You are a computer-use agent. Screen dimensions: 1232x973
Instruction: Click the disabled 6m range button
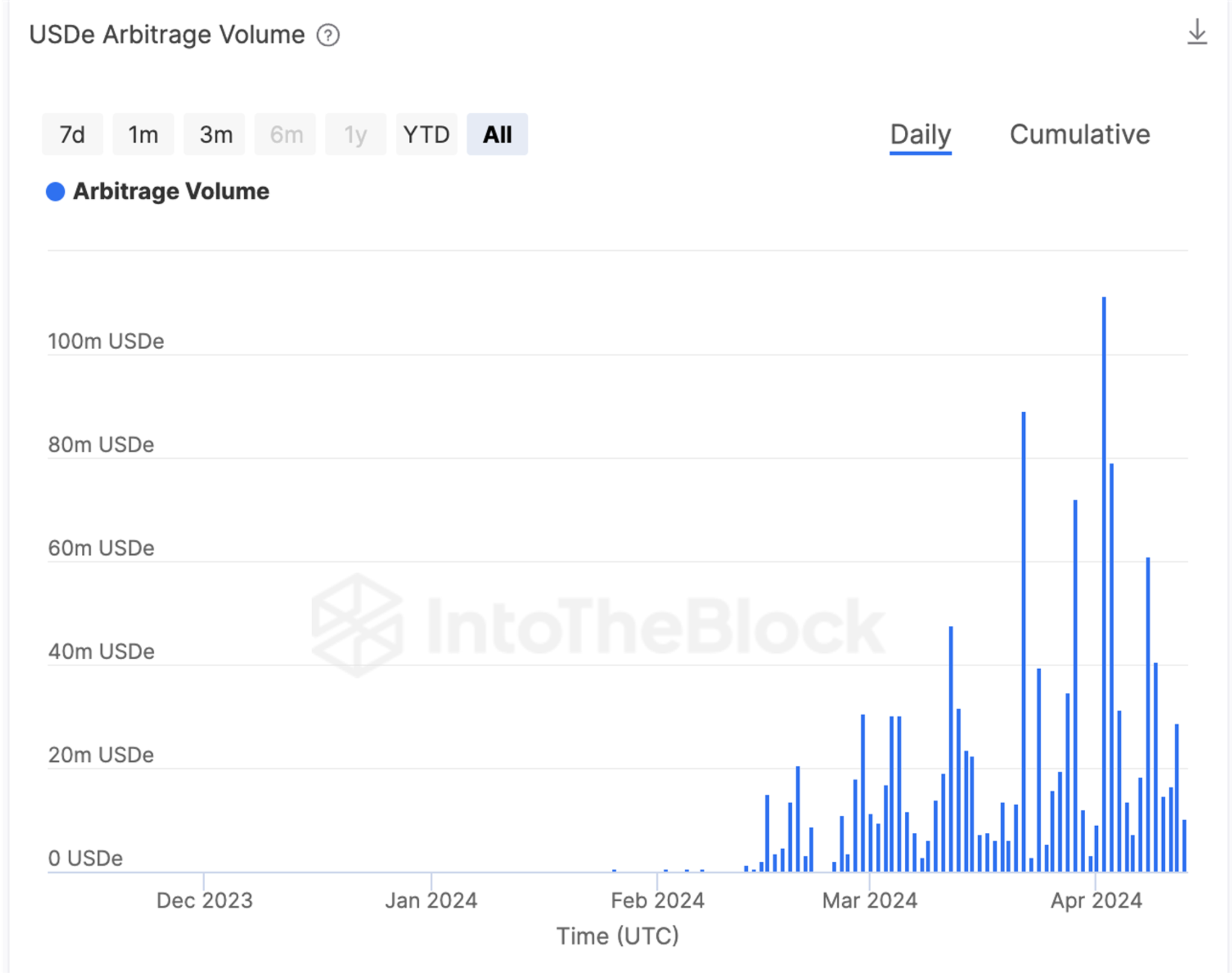click(x=286, y=135)
